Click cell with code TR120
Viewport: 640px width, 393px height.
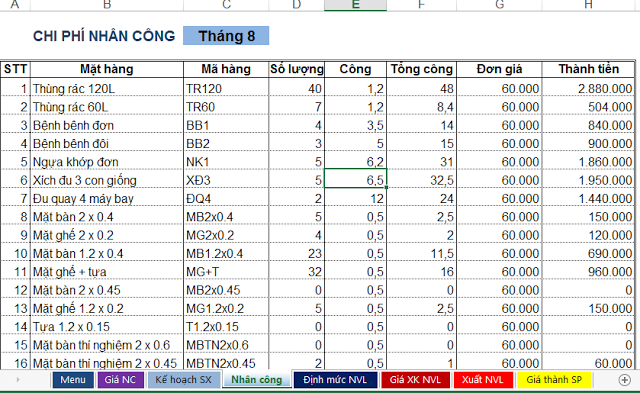[x=226, y=89]
